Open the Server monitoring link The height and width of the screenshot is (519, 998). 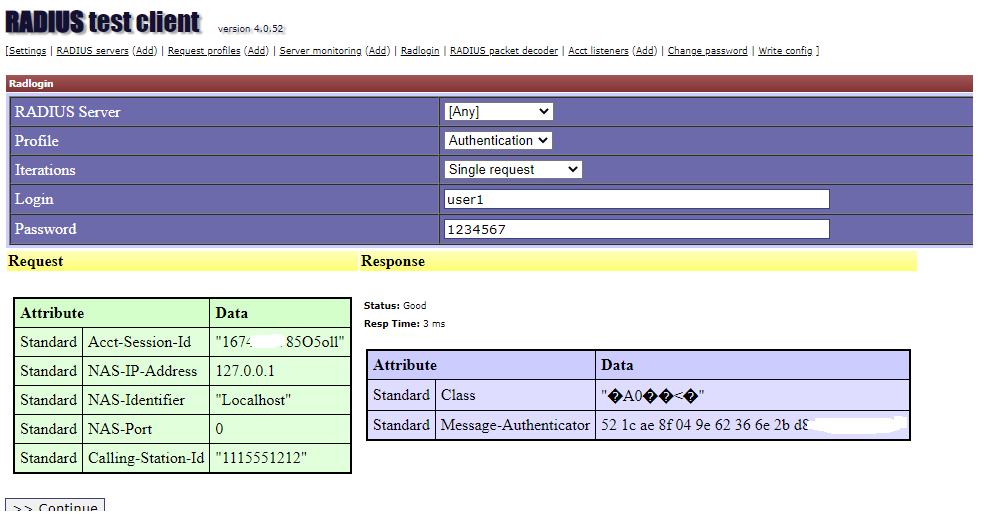tap(320, 51)
